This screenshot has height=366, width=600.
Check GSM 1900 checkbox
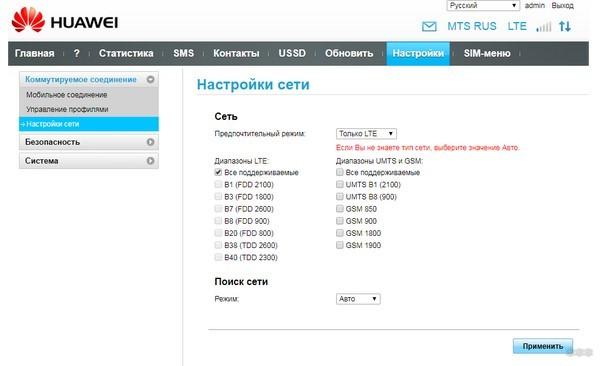(x=339, y=245)
